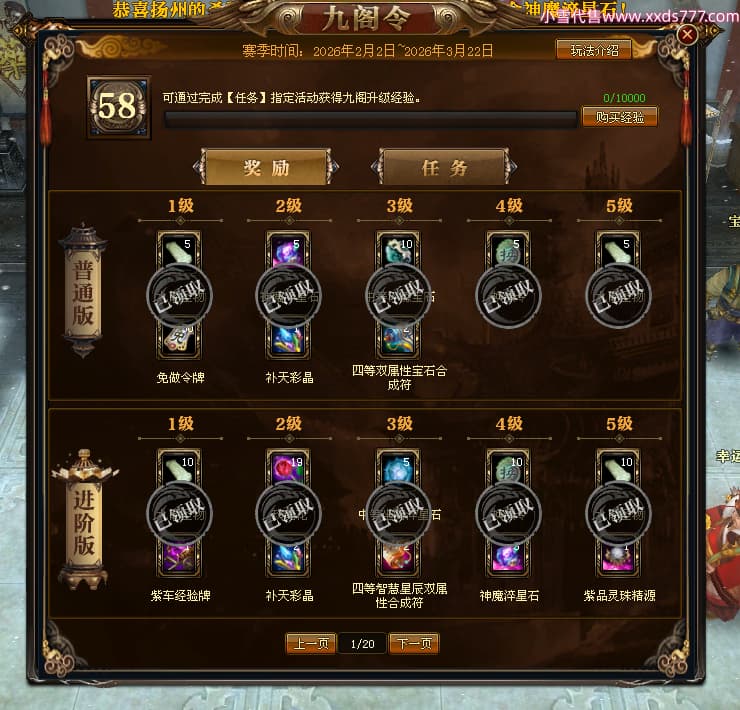Screen dimensions: 740x710
Task: Close the 九阁令 window
Action: click(687, 34)
